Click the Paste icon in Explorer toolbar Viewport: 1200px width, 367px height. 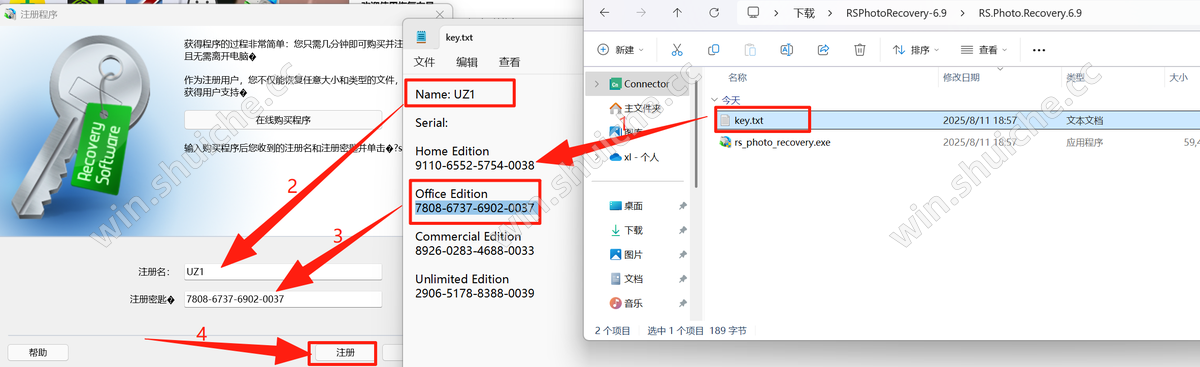749,49
